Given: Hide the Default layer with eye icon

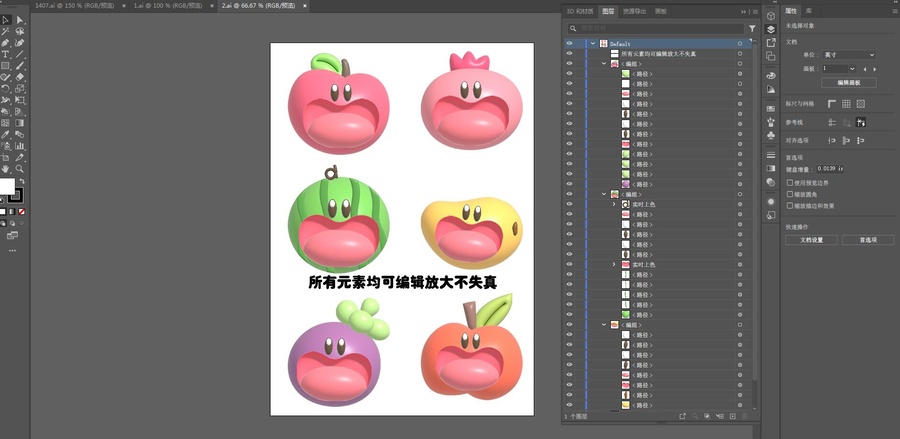Looking at the screenshot, I should coord(569,44).
